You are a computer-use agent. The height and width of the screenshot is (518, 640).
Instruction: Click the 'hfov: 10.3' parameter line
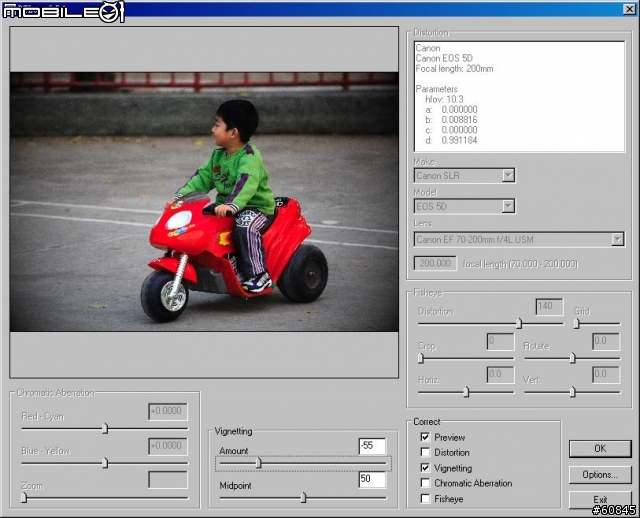(444, 99)
